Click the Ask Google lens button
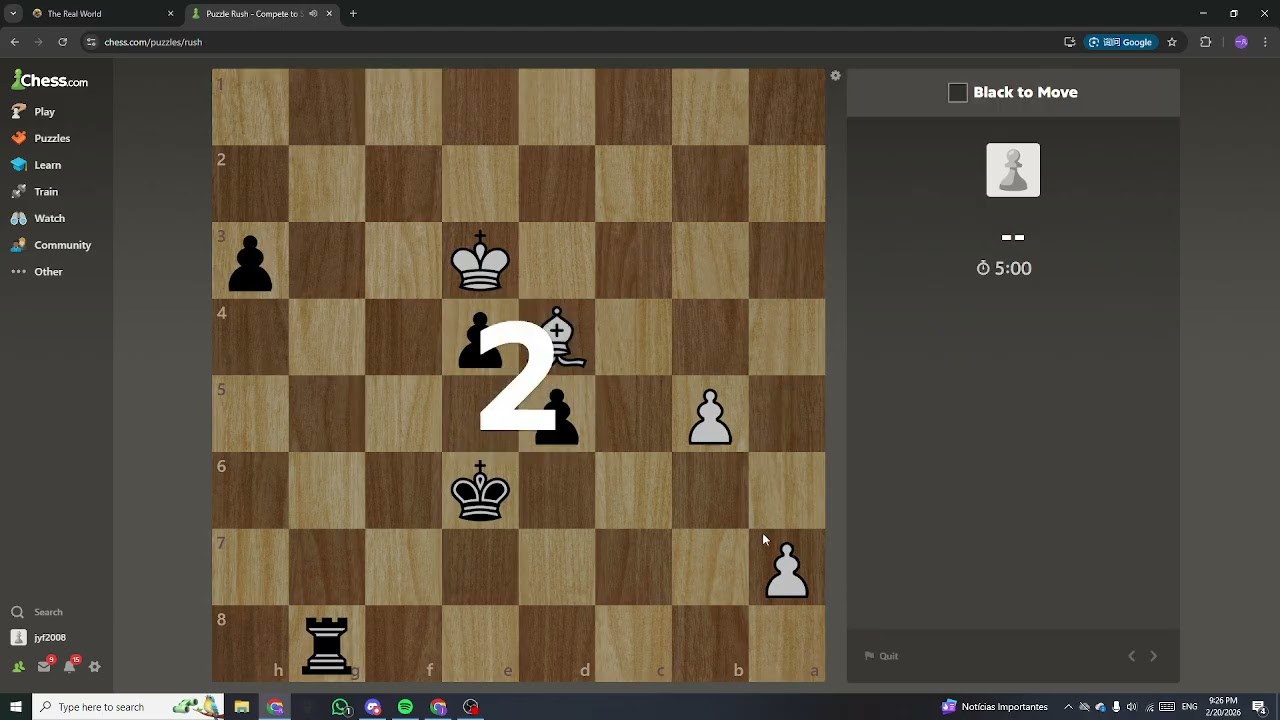The height and width of the screenshot is (720, 1280). click(x=1120, y=42)
